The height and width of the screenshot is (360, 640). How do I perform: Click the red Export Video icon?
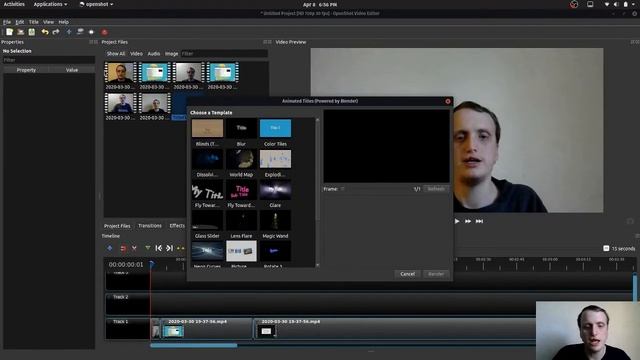[x=104, y=32]
